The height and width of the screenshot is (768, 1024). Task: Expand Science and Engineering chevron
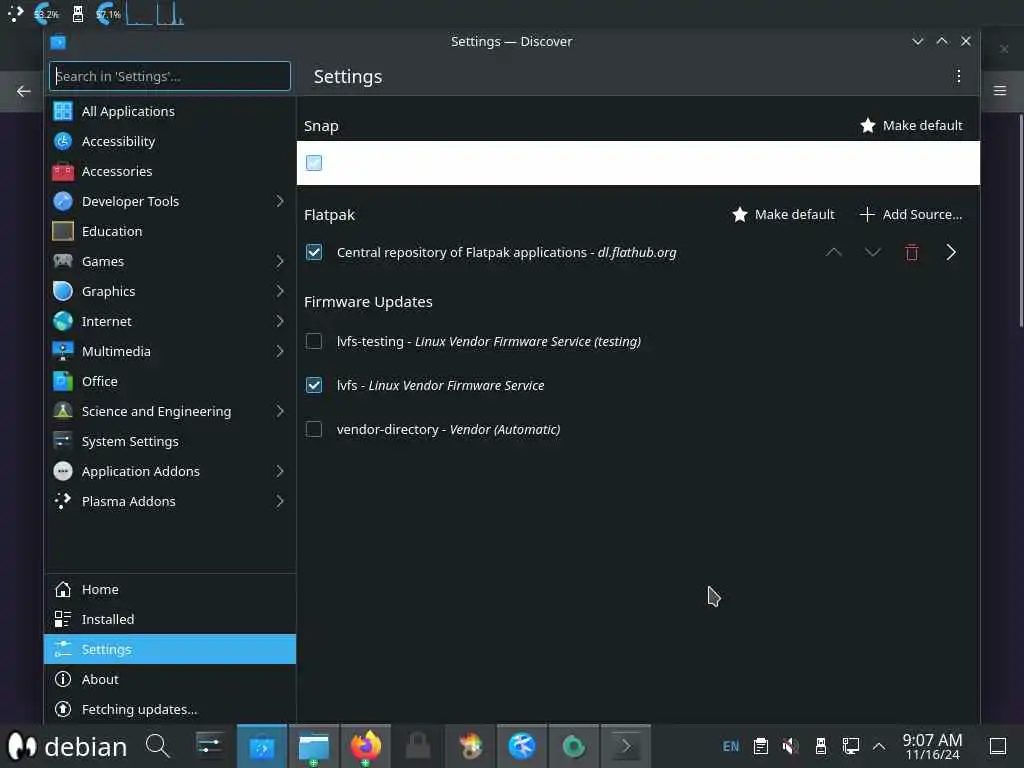pos(280,411)
